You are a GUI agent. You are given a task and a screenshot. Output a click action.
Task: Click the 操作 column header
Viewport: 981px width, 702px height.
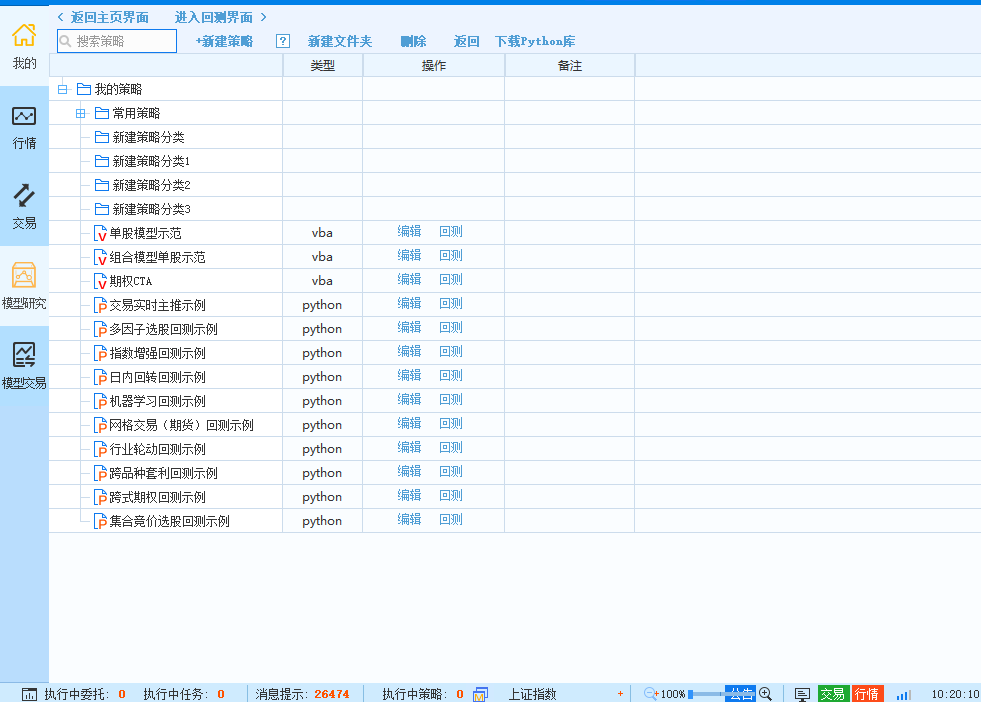click(x=434, y=65)
